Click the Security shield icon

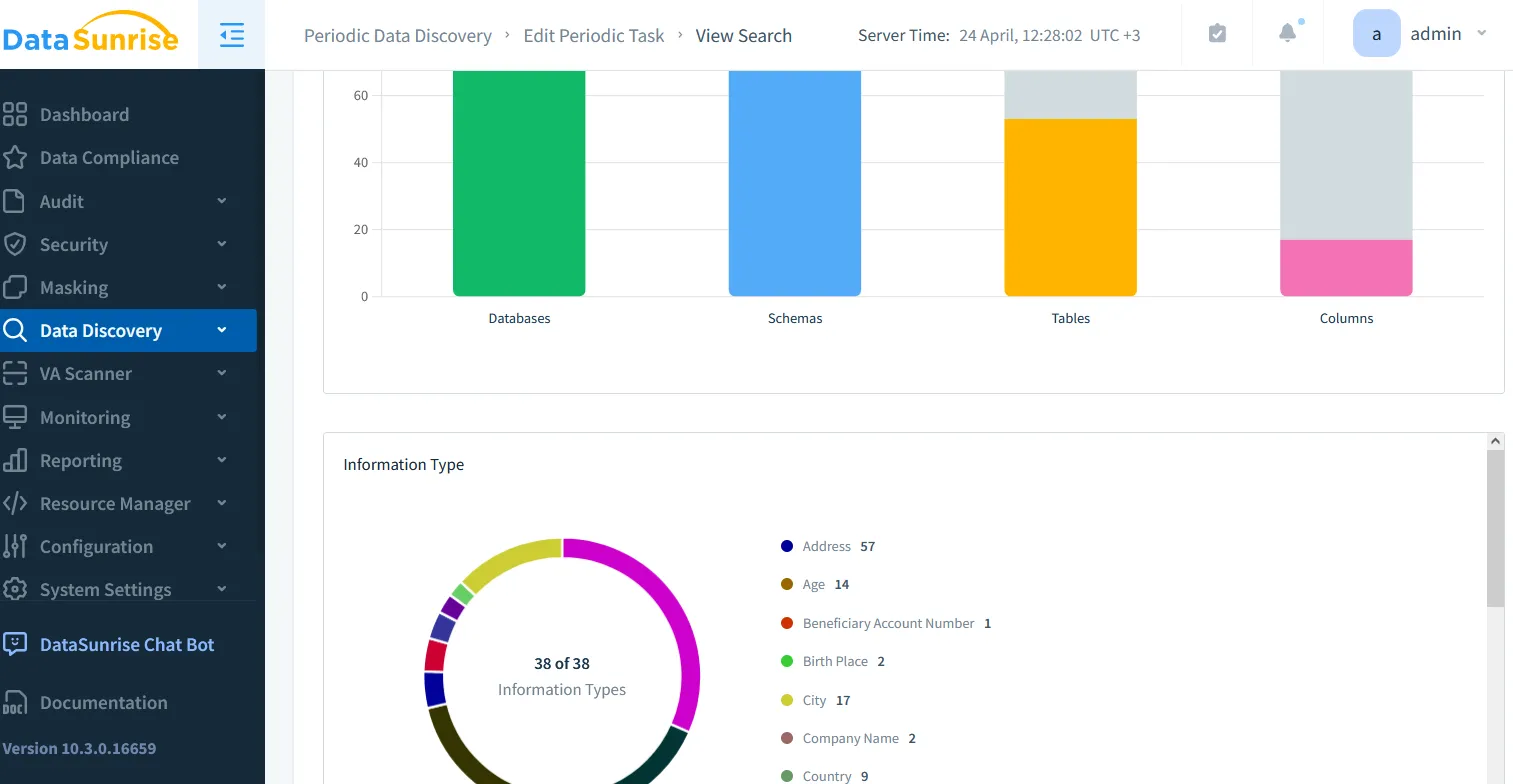tap(15, 244)
